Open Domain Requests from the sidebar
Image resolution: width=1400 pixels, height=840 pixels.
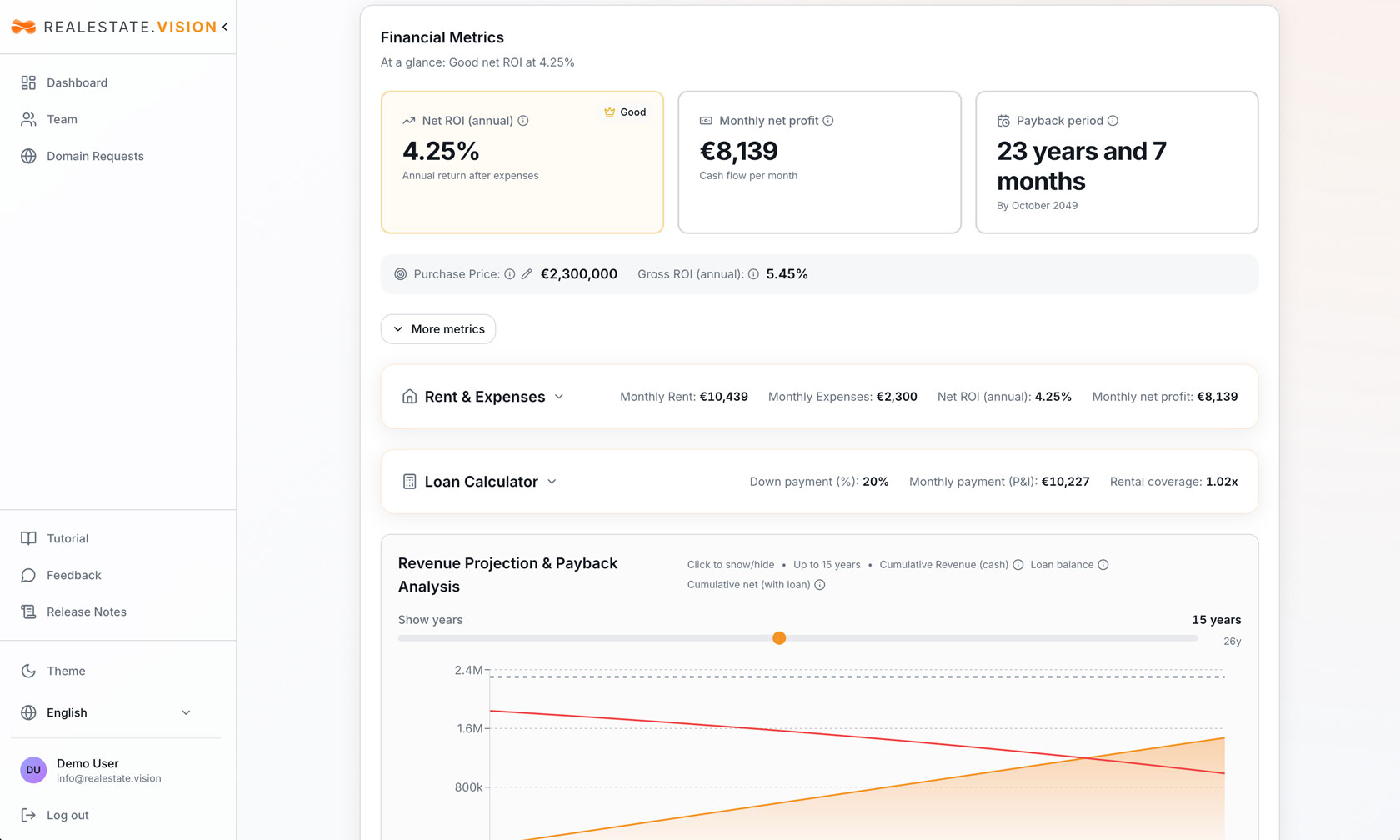tap(94, 156)
